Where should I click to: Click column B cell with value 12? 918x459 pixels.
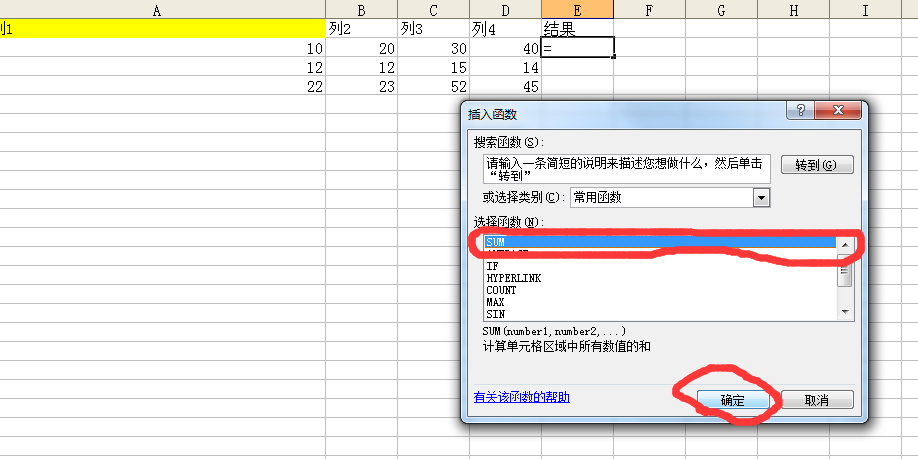coord(362,67)
